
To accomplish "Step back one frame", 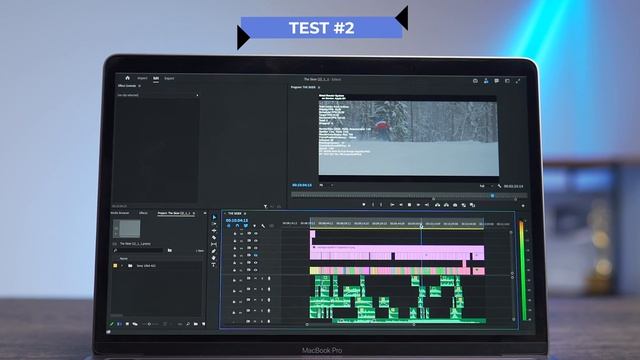I will (401, 204).
